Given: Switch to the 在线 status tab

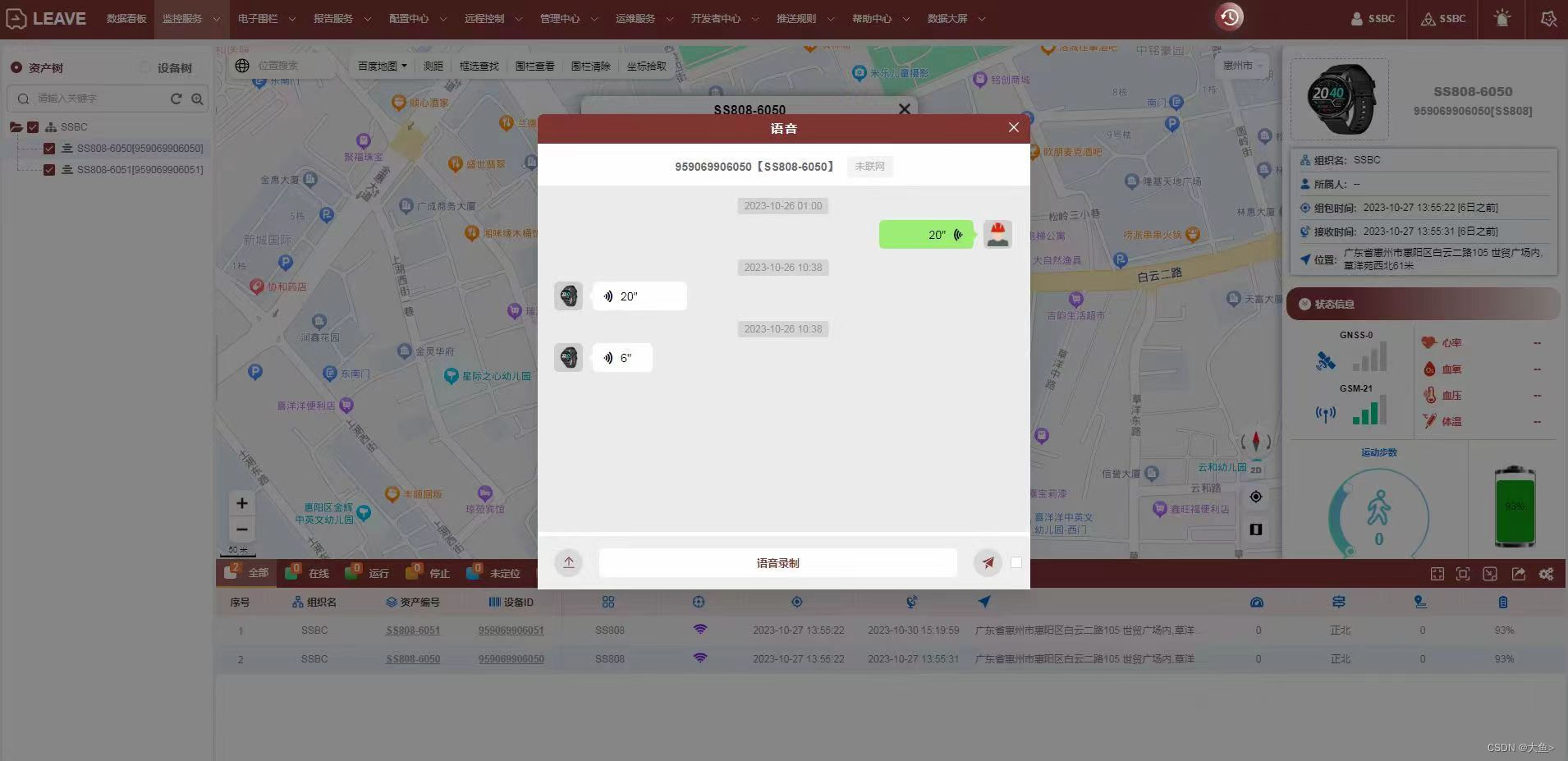Looking at the screenshot, I should [307, 573].
